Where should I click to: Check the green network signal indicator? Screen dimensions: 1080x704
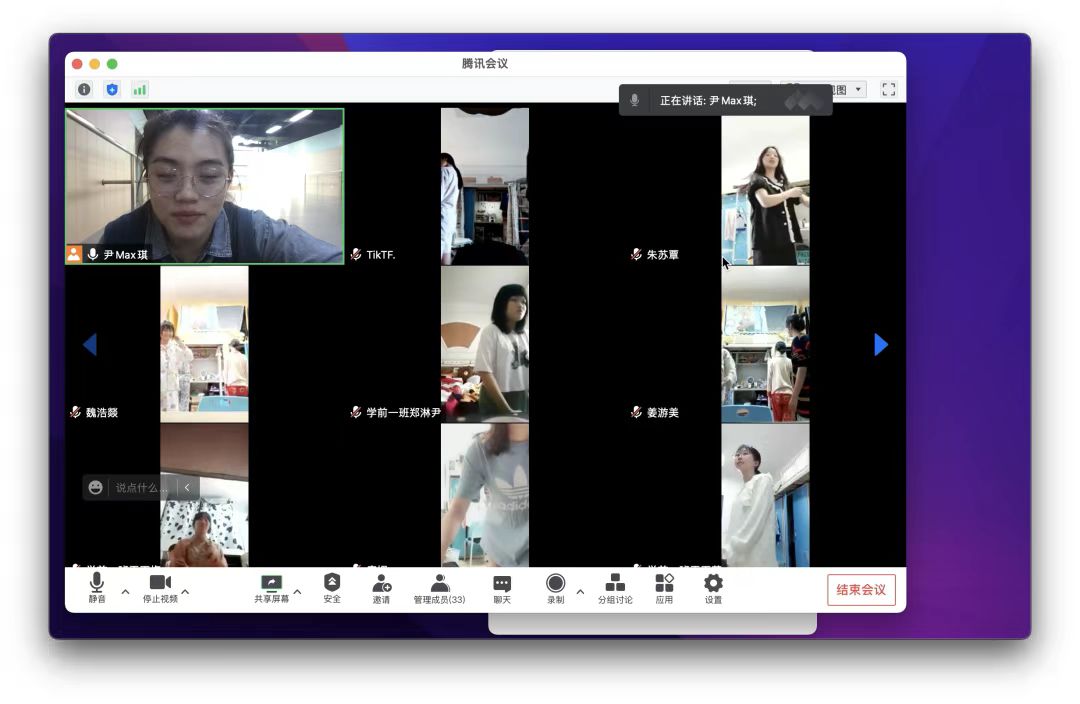(x=140, y=90)
